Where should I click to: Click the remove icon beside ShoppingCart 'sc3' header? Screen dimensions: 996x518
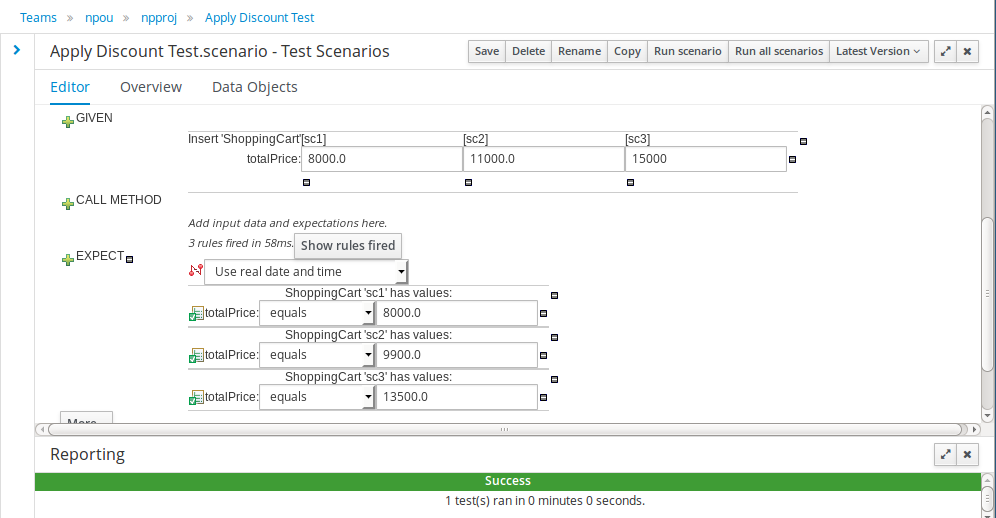555,379
